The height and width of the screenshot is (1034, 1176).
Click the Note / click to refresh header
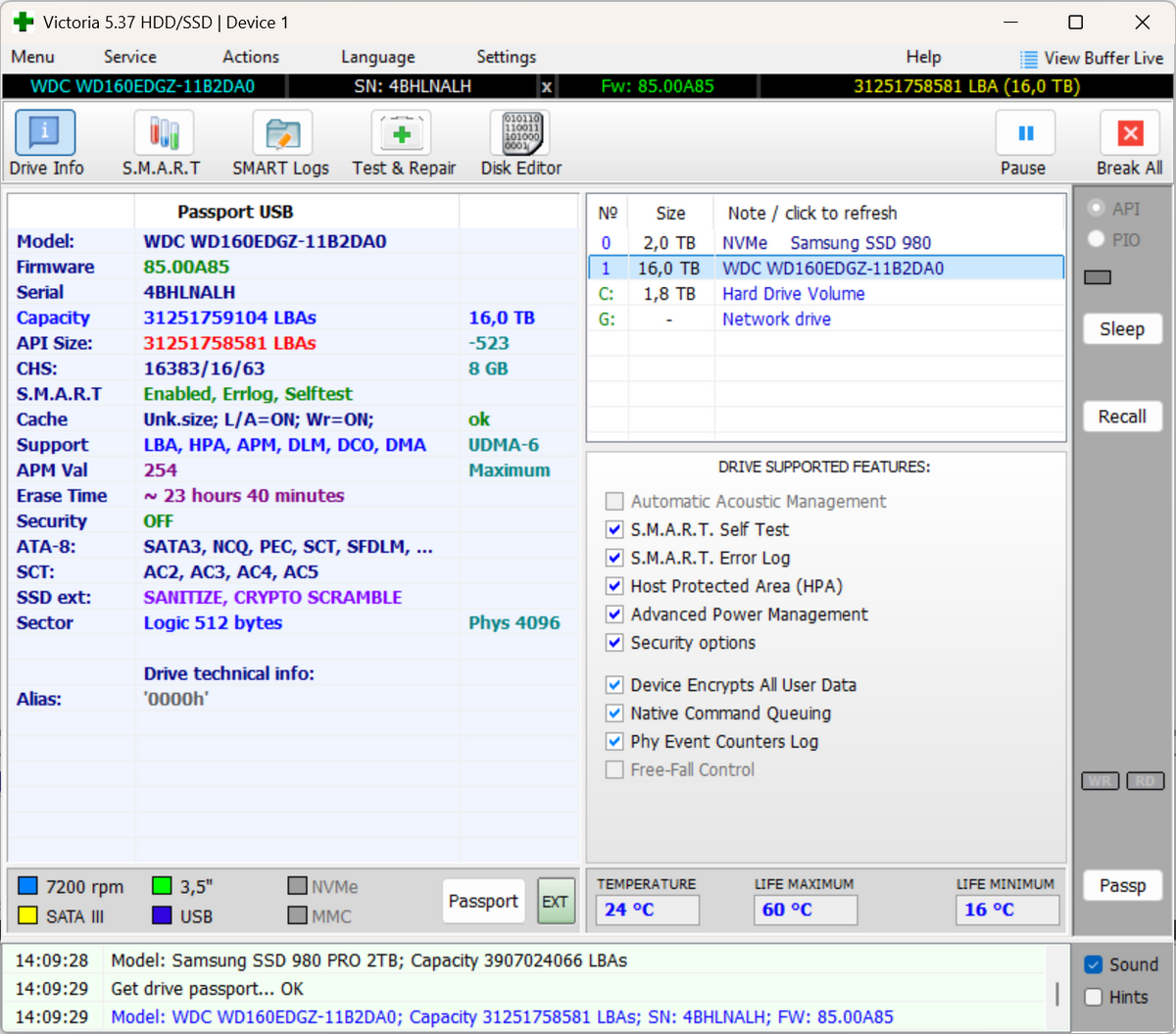[x=812, y=213]
